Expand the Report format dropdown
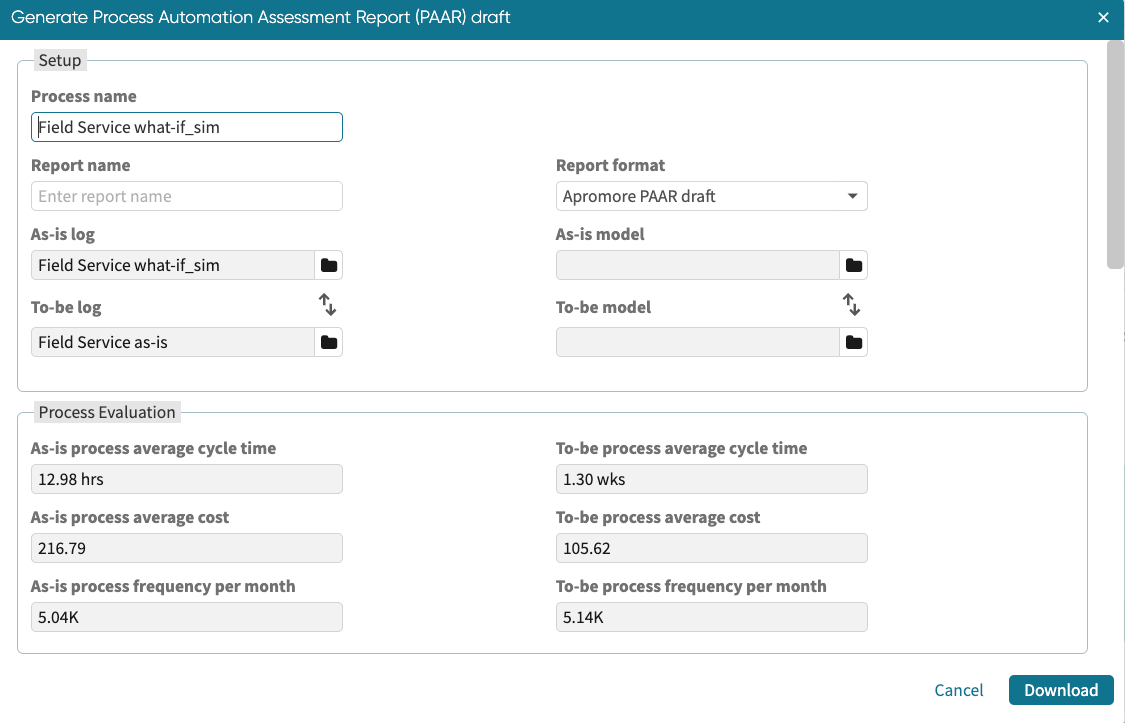1125x723 pixels. point(711,196)
